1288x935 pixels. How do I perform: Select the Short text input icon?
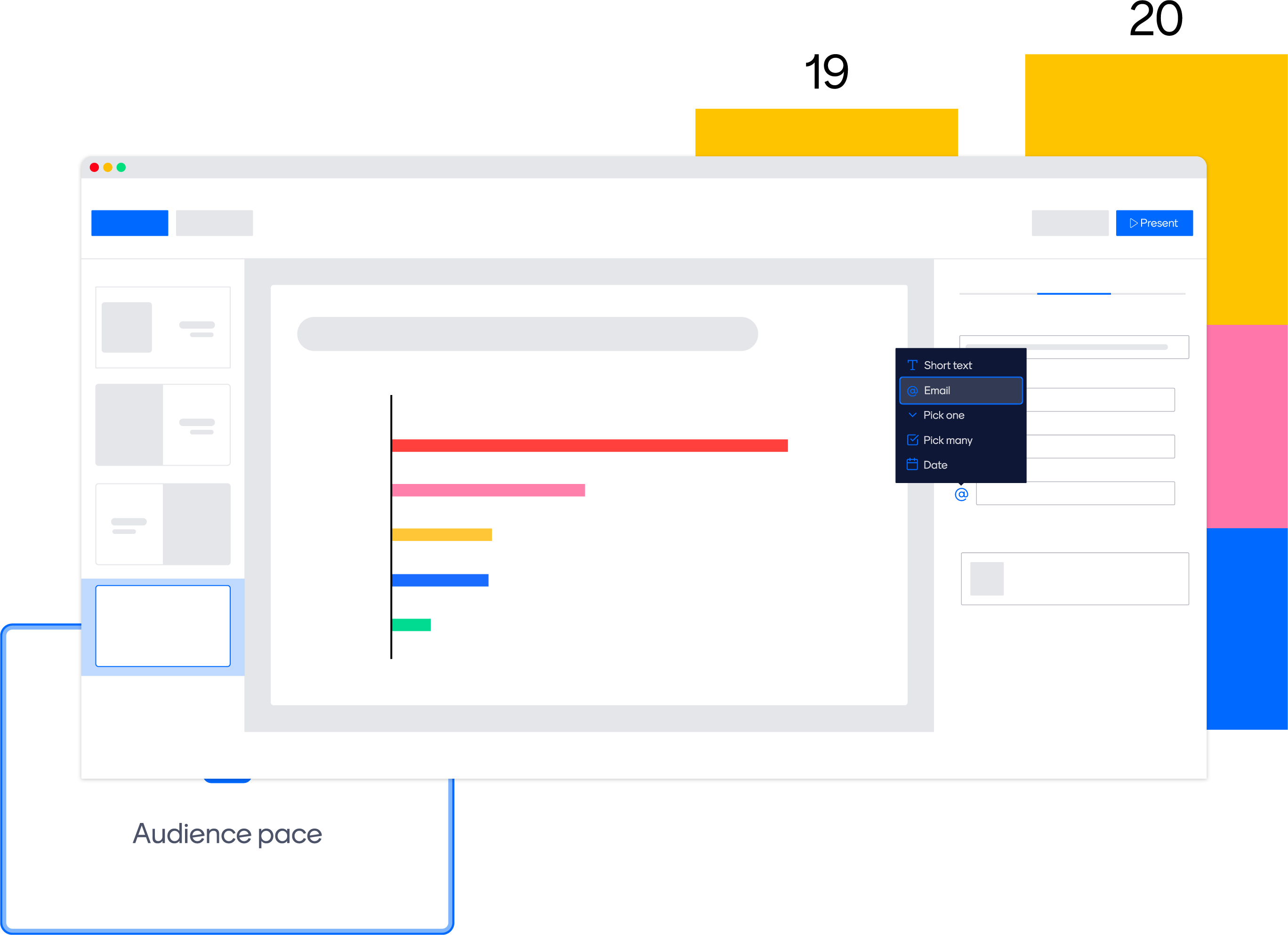(912, 365)
